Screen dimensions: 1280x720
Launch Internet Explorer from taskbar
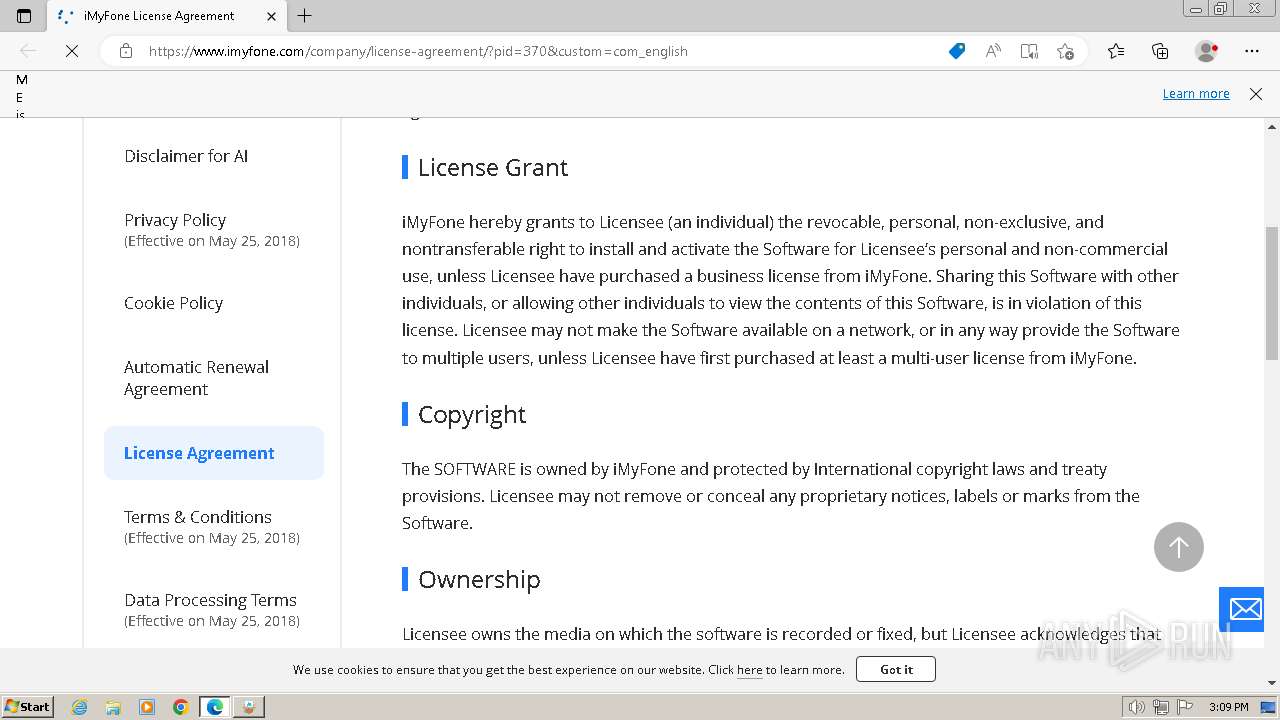[80, 707]
